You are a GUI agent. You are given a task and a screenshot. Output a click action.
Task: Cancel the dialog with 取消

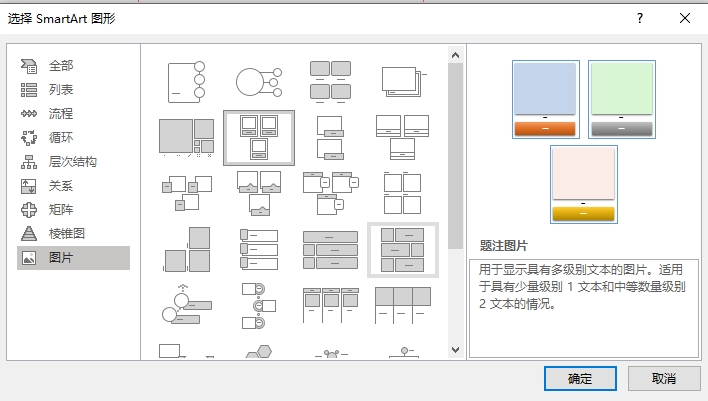[664, 378]
